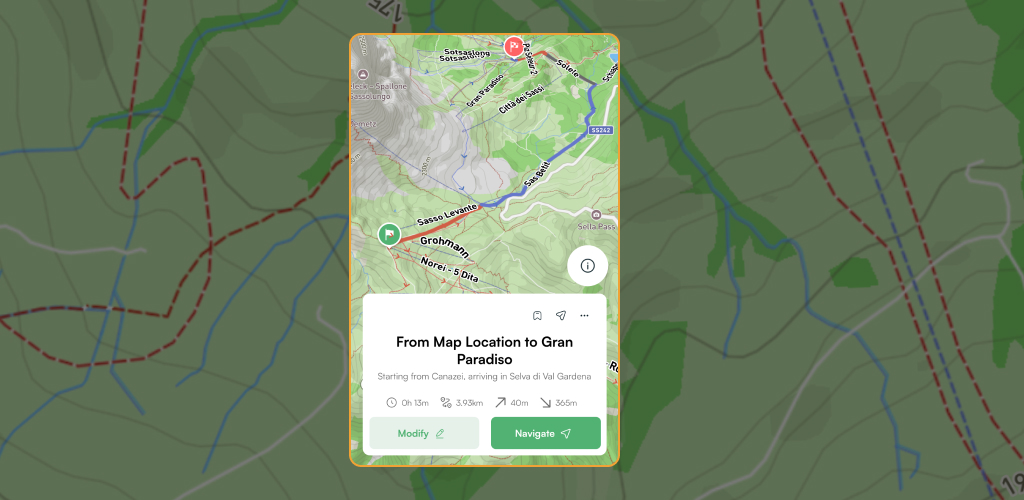1024x500 pixels.
Task: Tap the mountain peak icon near Sassolungo
Action: click(x=362, y=75)
